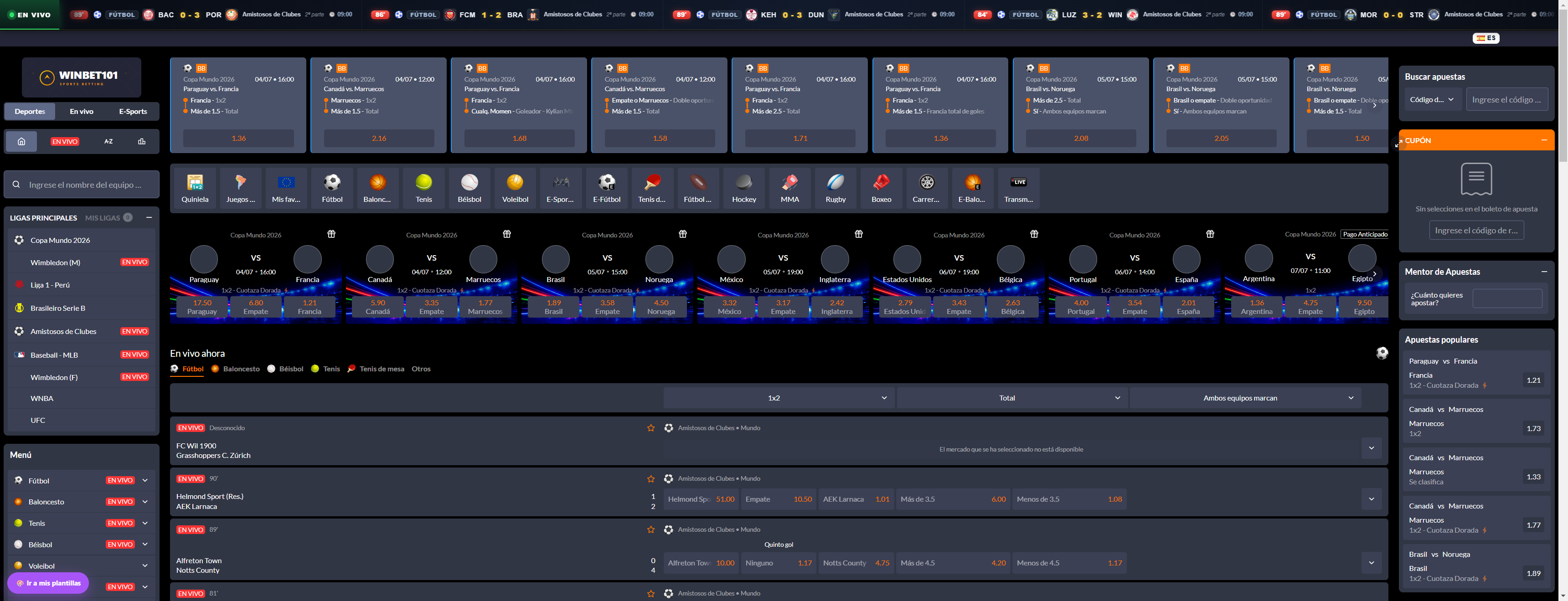The image size is (1568, 601).
Task: Open the E-Sports tab
Action: (x=133, y=111)
